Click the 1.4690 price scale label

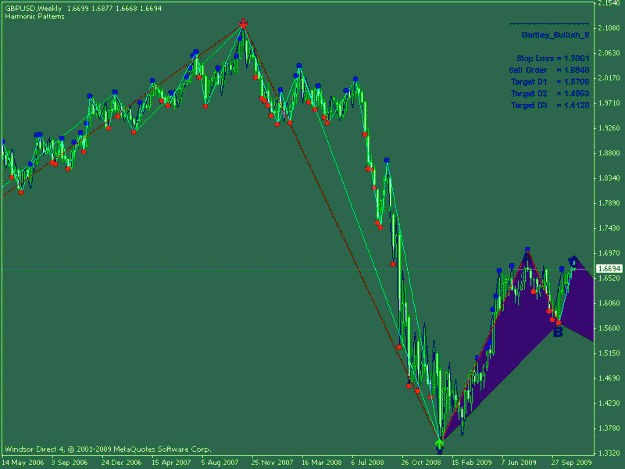pyautogui.click(x=609, y=378)
